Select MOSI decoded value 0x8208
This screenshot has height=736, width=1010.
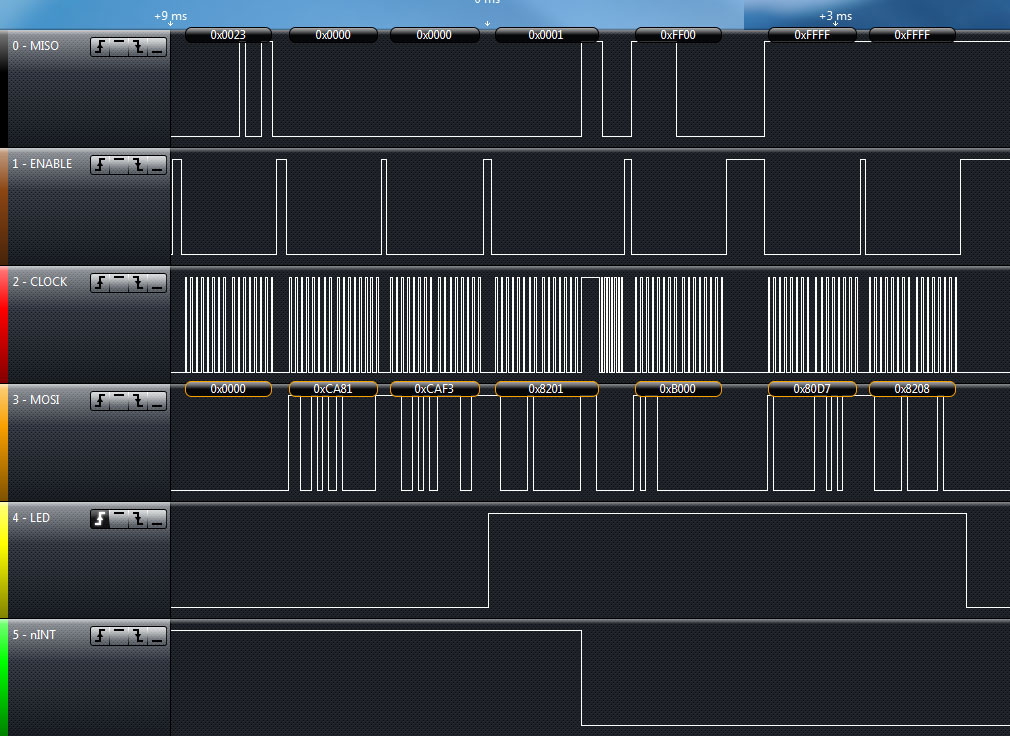pyautogui.click(x=912, y=389)
